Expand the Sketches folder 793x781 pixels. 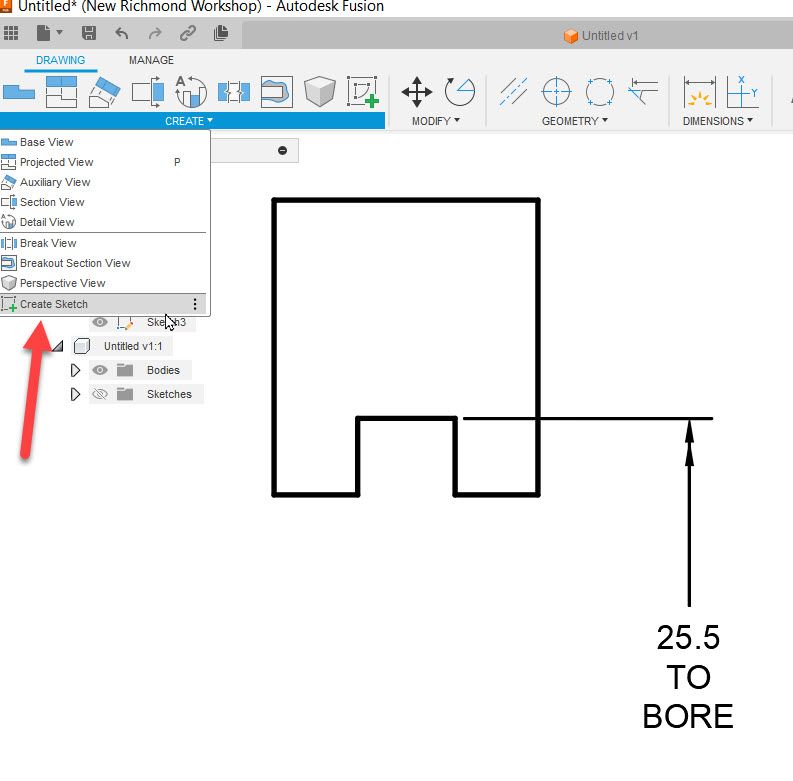75,394
